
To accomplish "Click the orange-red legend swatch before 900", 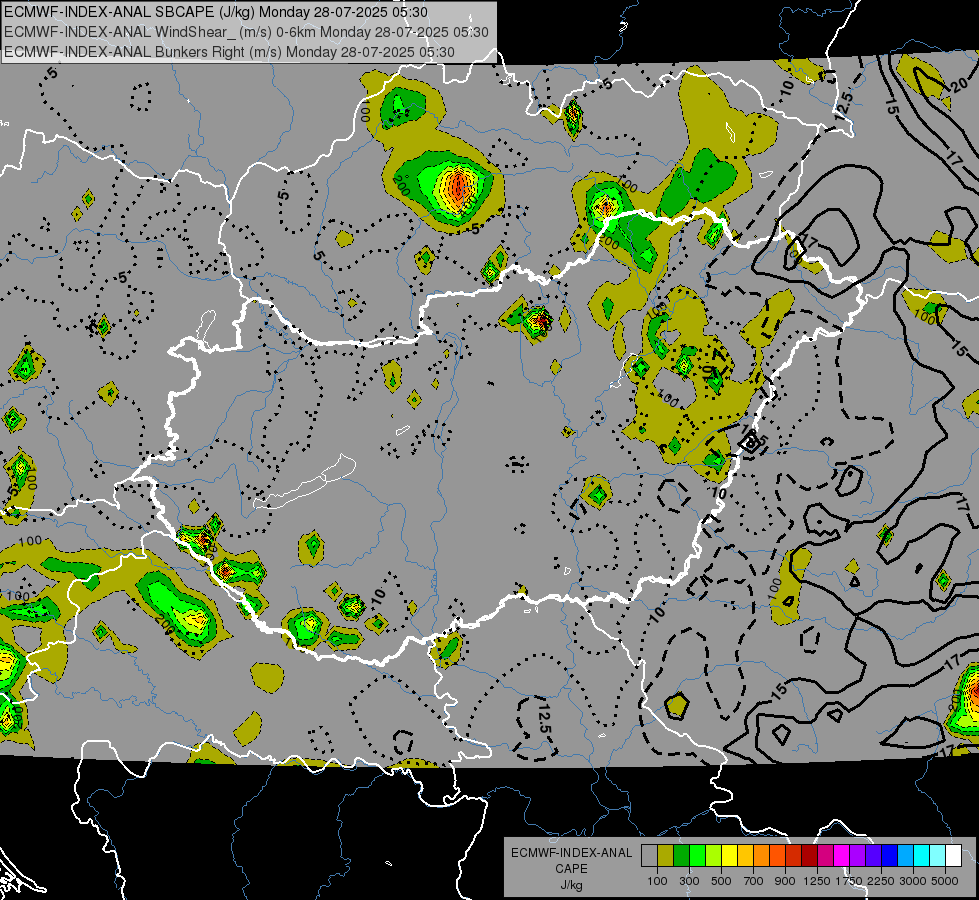I will pyautogui.click(x=777, y=855).
